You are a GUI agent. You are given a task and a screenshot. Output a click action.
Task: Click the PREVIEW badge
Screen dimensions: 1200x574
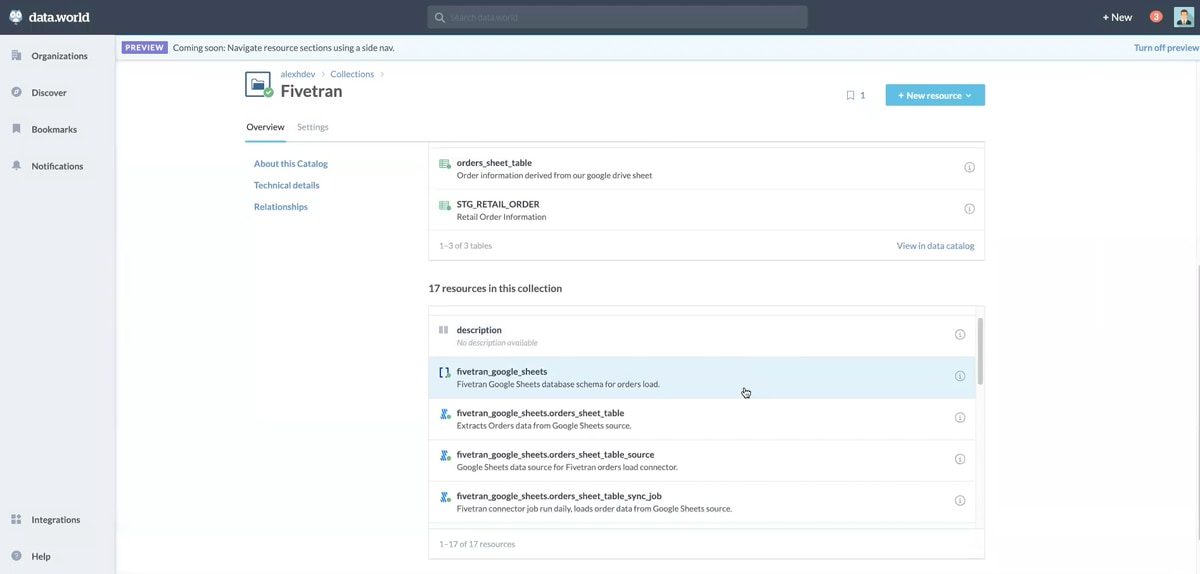pos(145,48)
